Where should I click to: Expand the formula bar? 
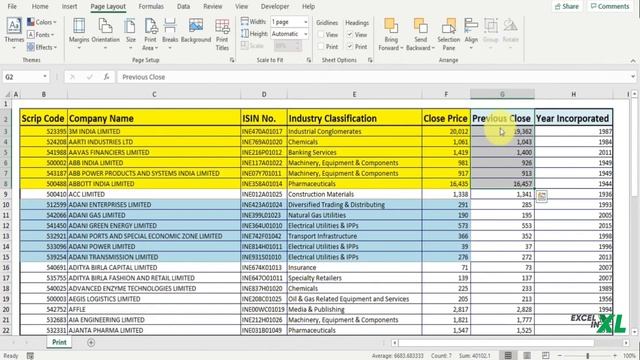(x=633, y=77)
